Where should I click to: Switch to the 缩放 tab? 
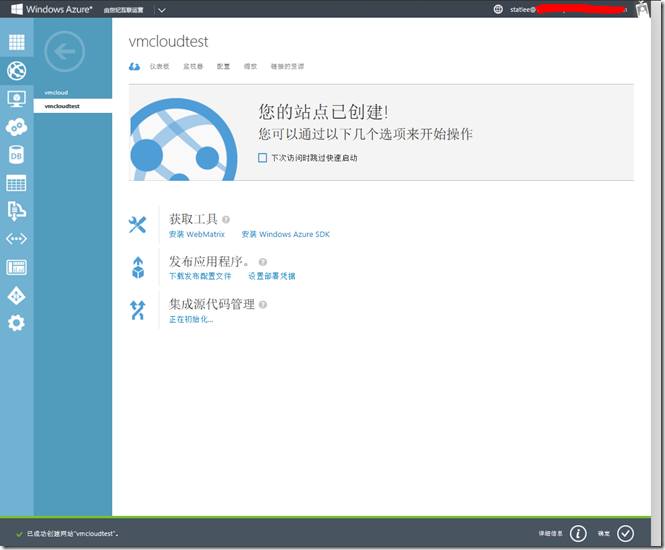(250, 66)
